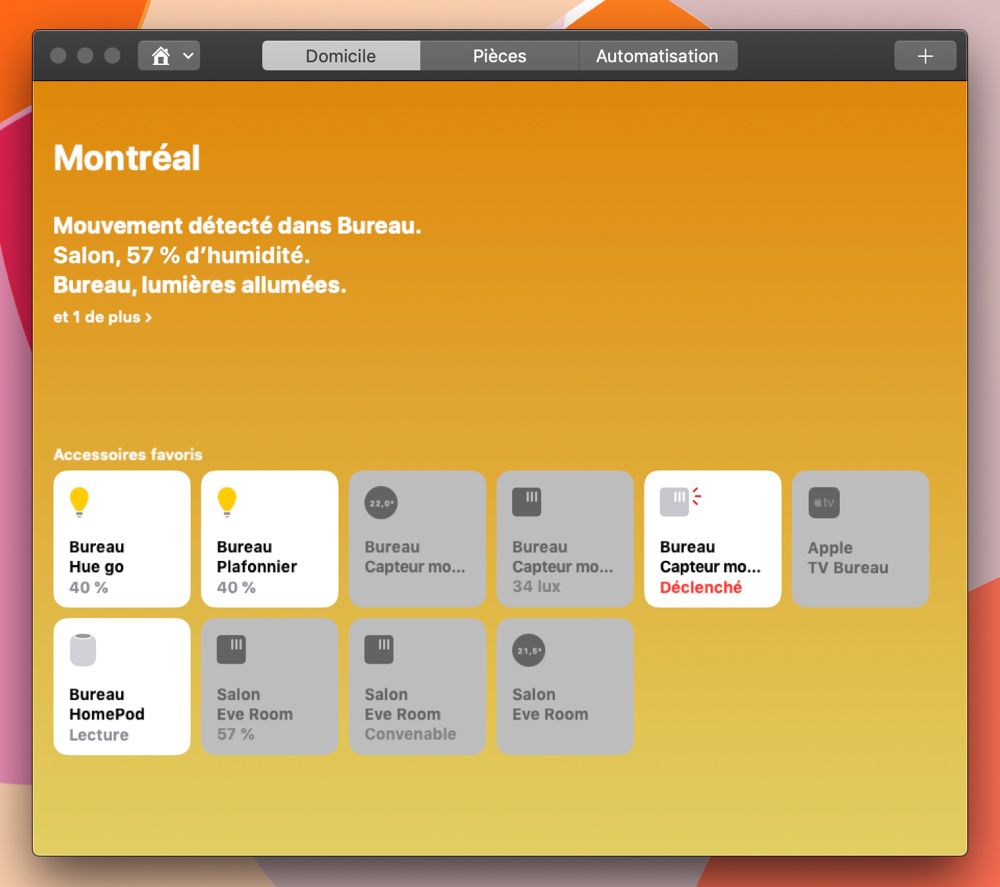Close the Home app window

coord(58,56)
